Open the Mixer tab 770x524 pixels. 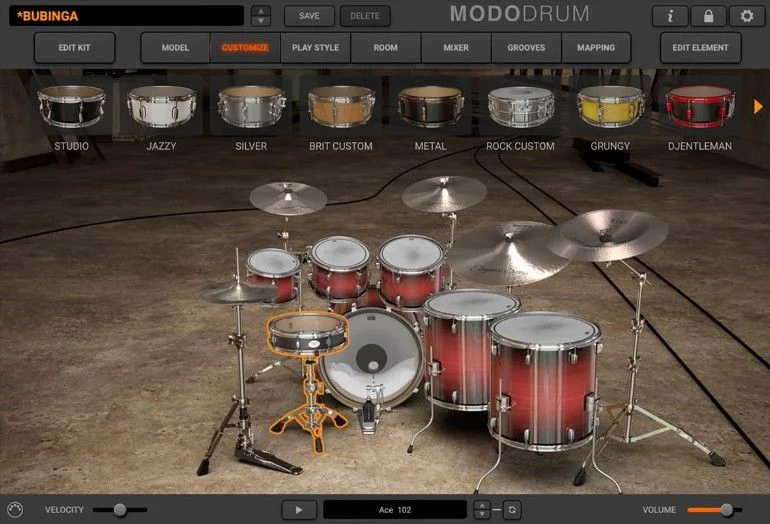456,48
